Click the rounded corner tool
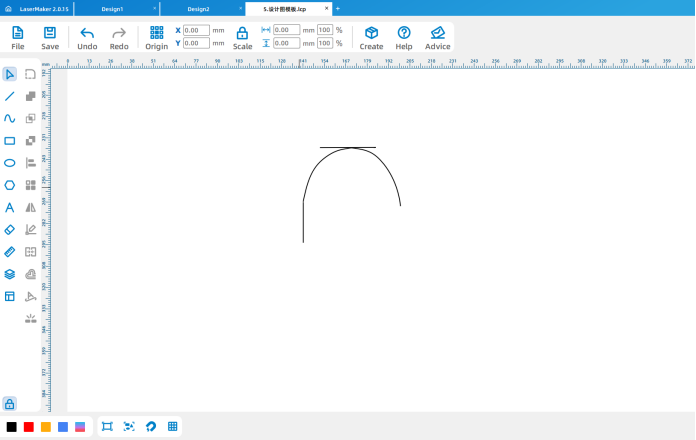Screen dimensions: 696x440 click(x=30, y=74)
